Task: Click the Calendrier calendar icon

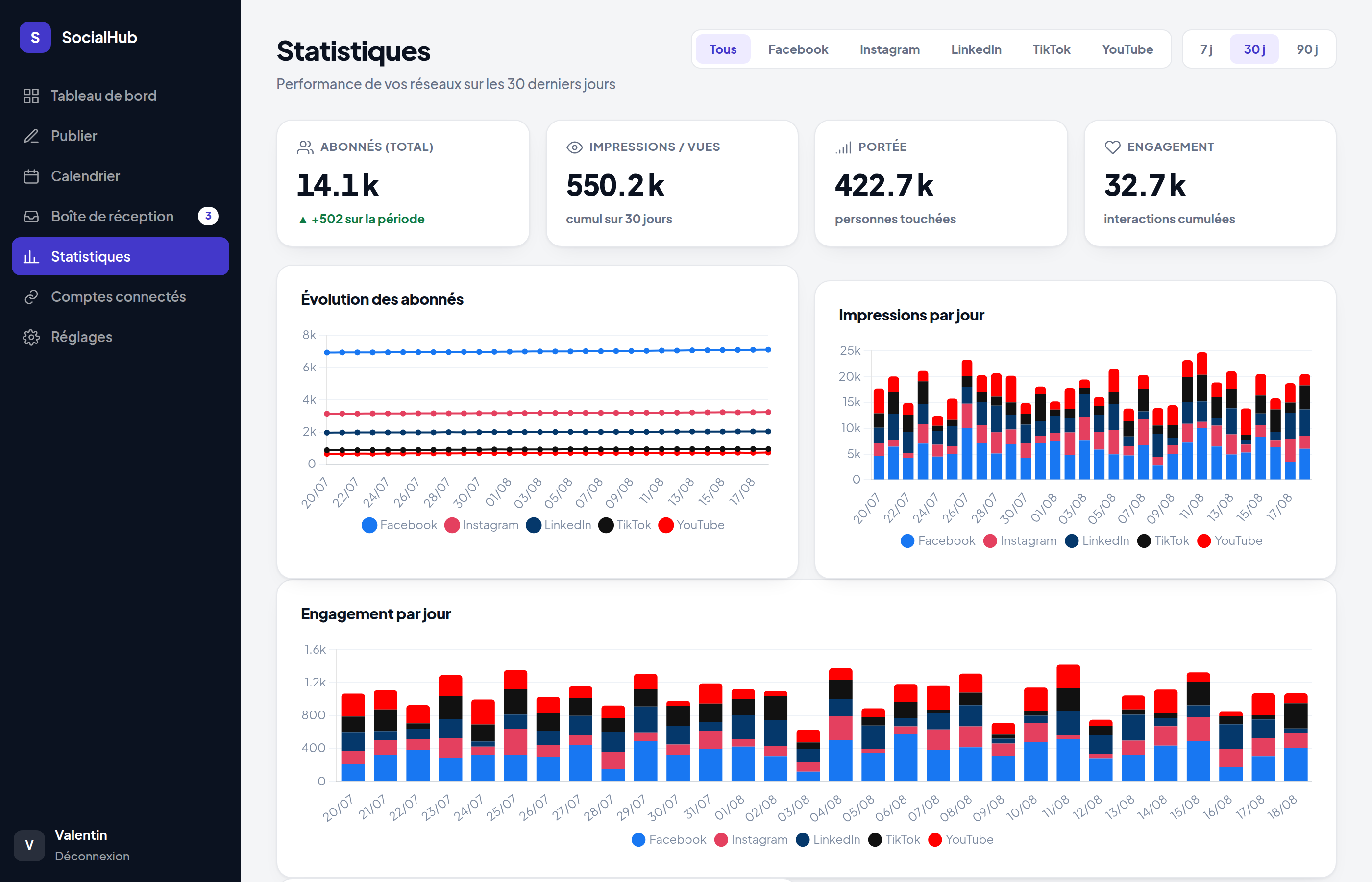Action: (31, 176)
